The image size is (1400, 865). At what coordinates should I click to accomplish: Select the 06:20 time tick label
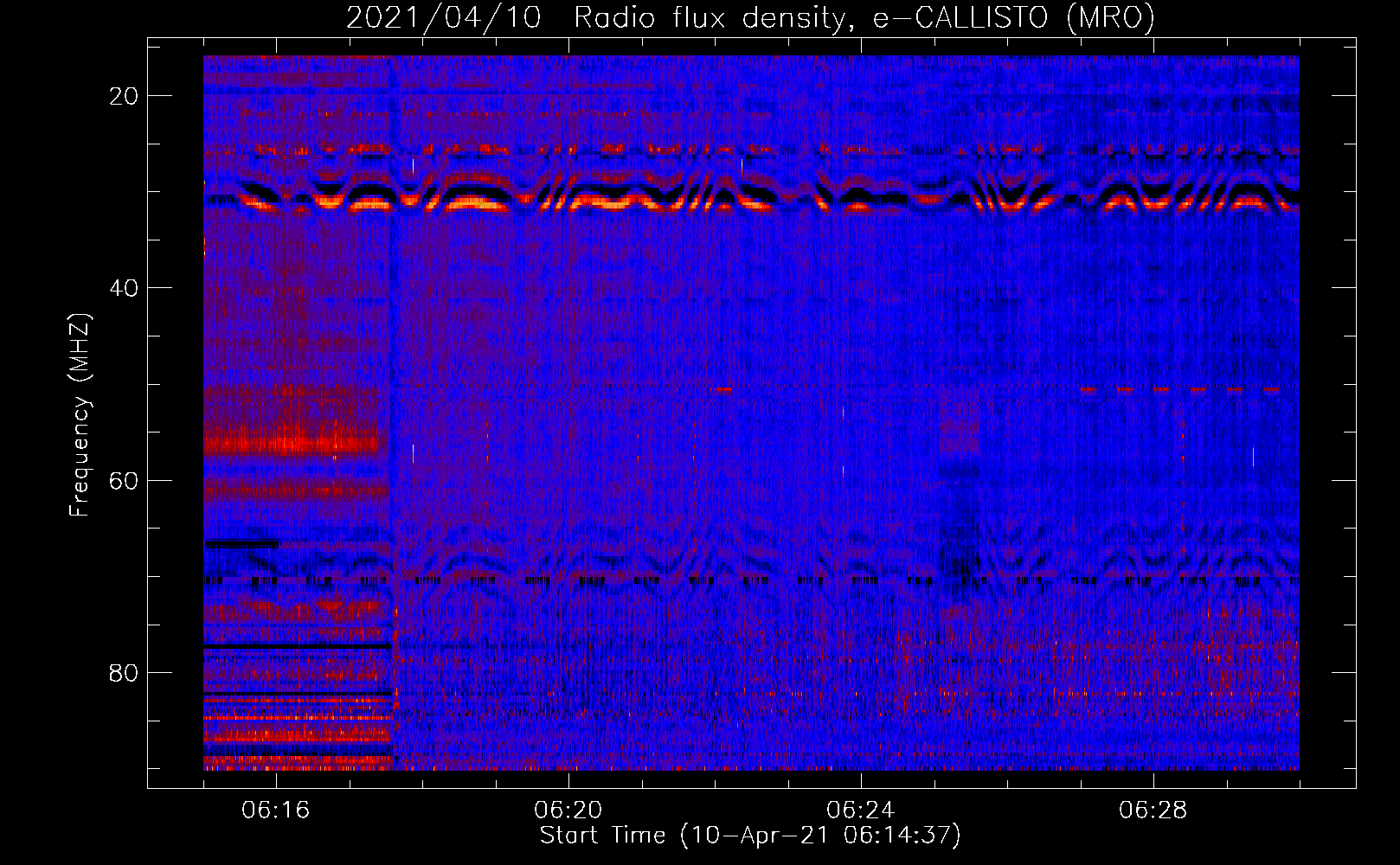pyautogui.click(x=568, y=811)
